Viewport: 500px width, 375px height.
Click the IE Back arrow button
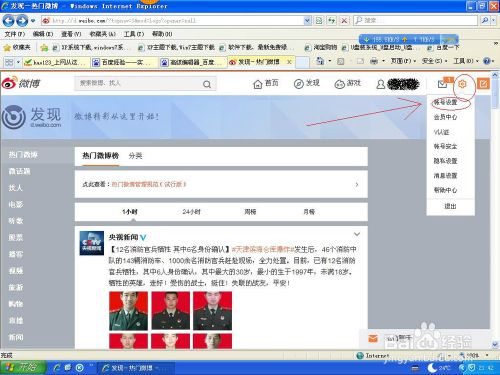click(x=8, y=21)
